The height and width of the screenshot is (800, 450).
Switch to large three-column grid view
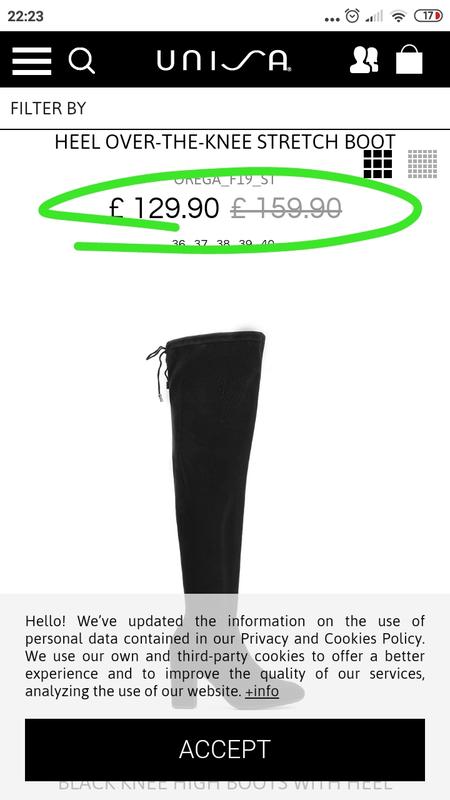tap(378, 164)
